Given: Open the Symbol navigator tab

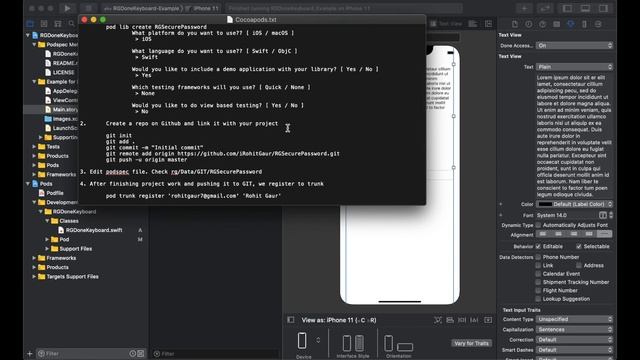Looking at the screenshot, I should (58, 24).
